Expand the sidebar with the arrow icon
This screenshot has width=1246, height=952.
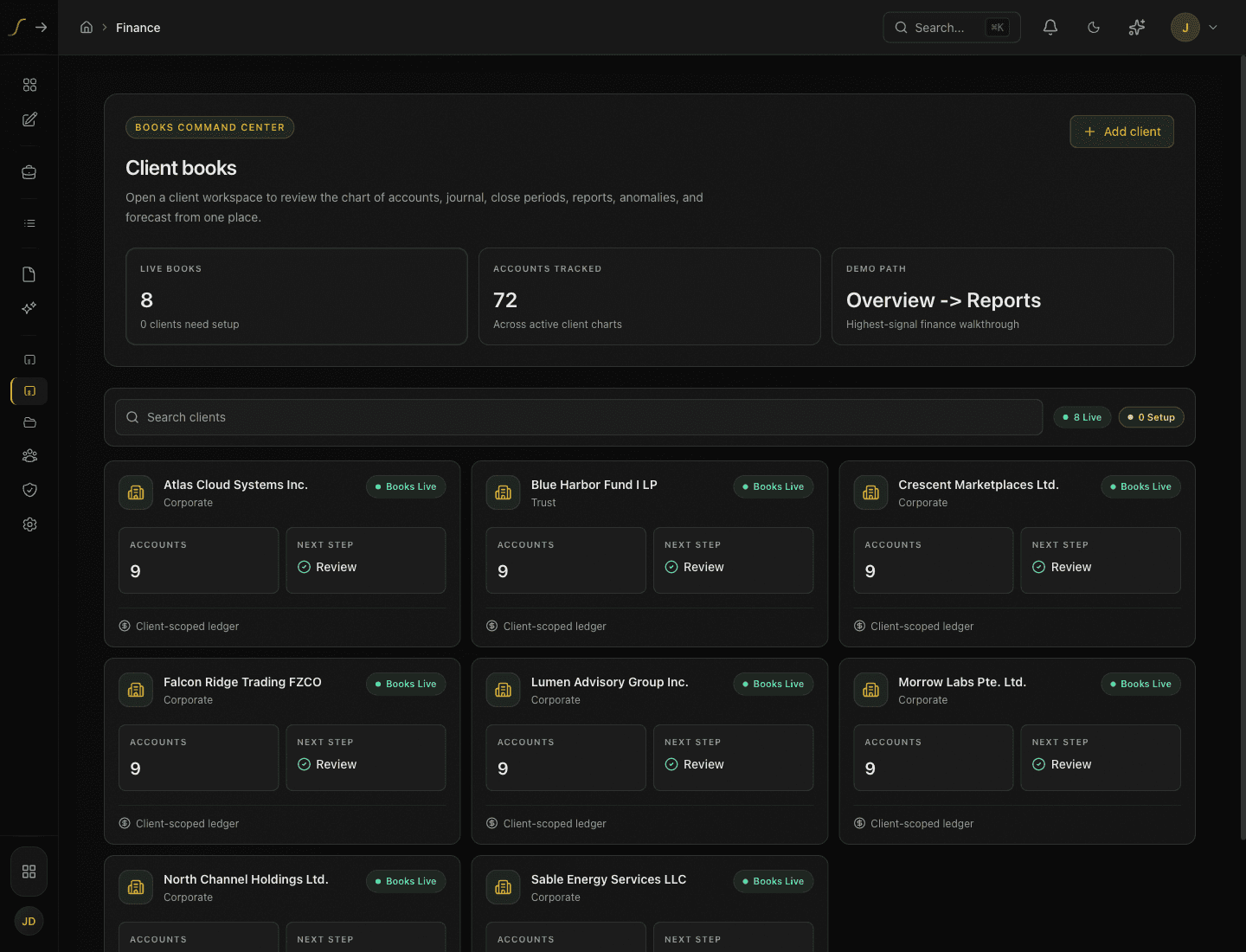[41, 27]
